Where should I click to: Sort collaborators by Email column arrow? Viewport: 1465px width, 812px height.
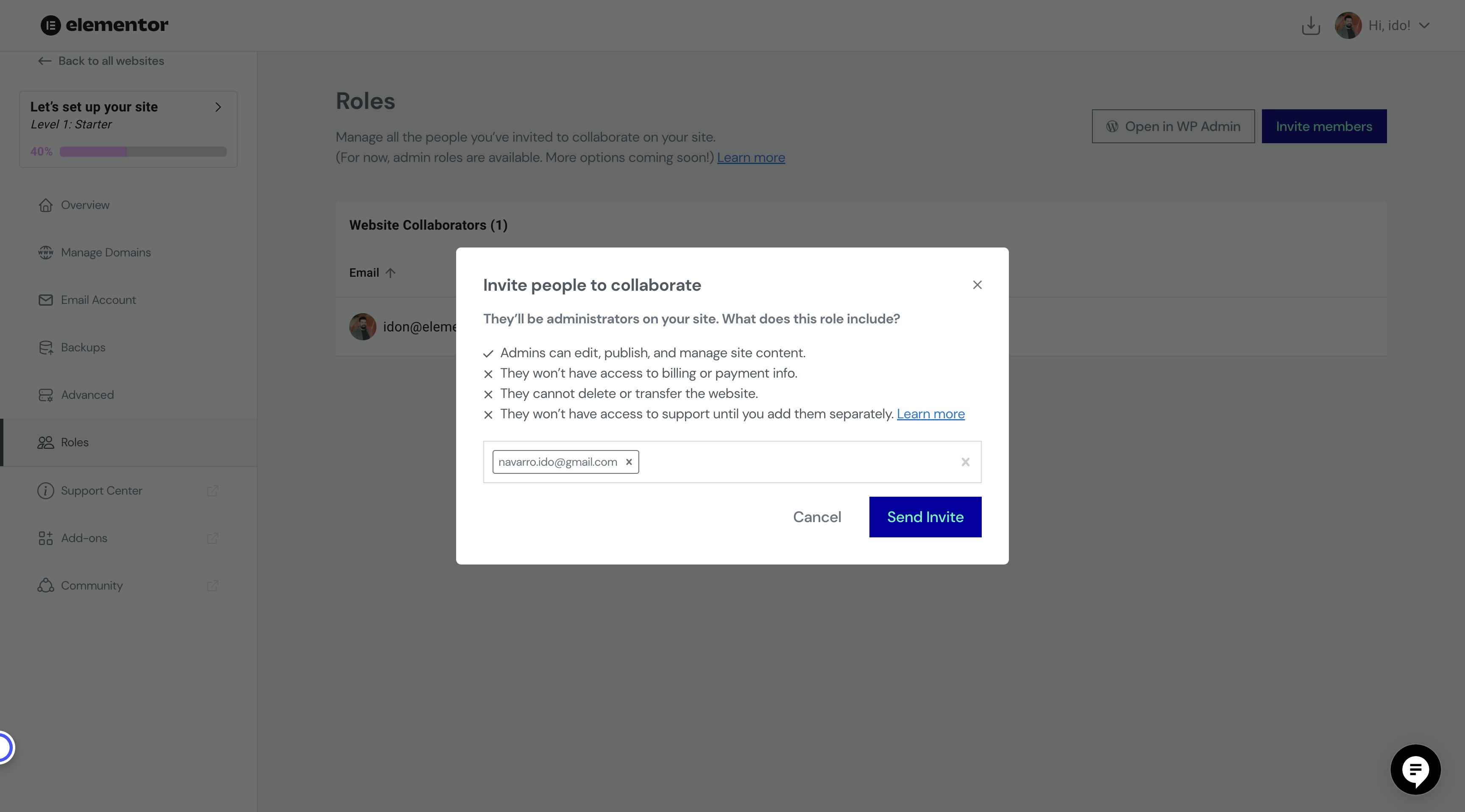[390, 273]
